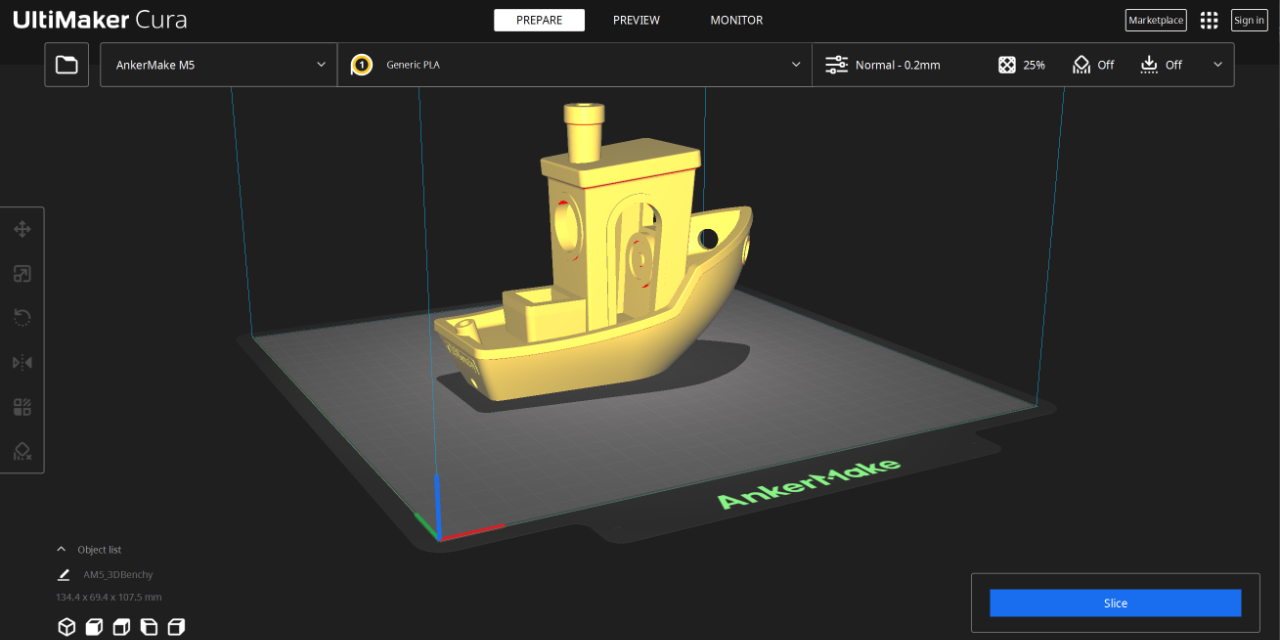Viewport: 1280px width, 640px height.
Task: Switch to the PREVIEW tab
Action: point(636,20)
